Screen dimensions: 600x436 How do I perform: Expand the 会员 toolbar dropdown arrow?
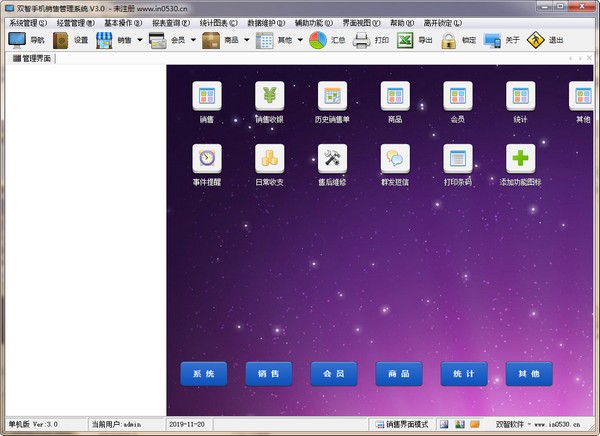click(193, 41)
